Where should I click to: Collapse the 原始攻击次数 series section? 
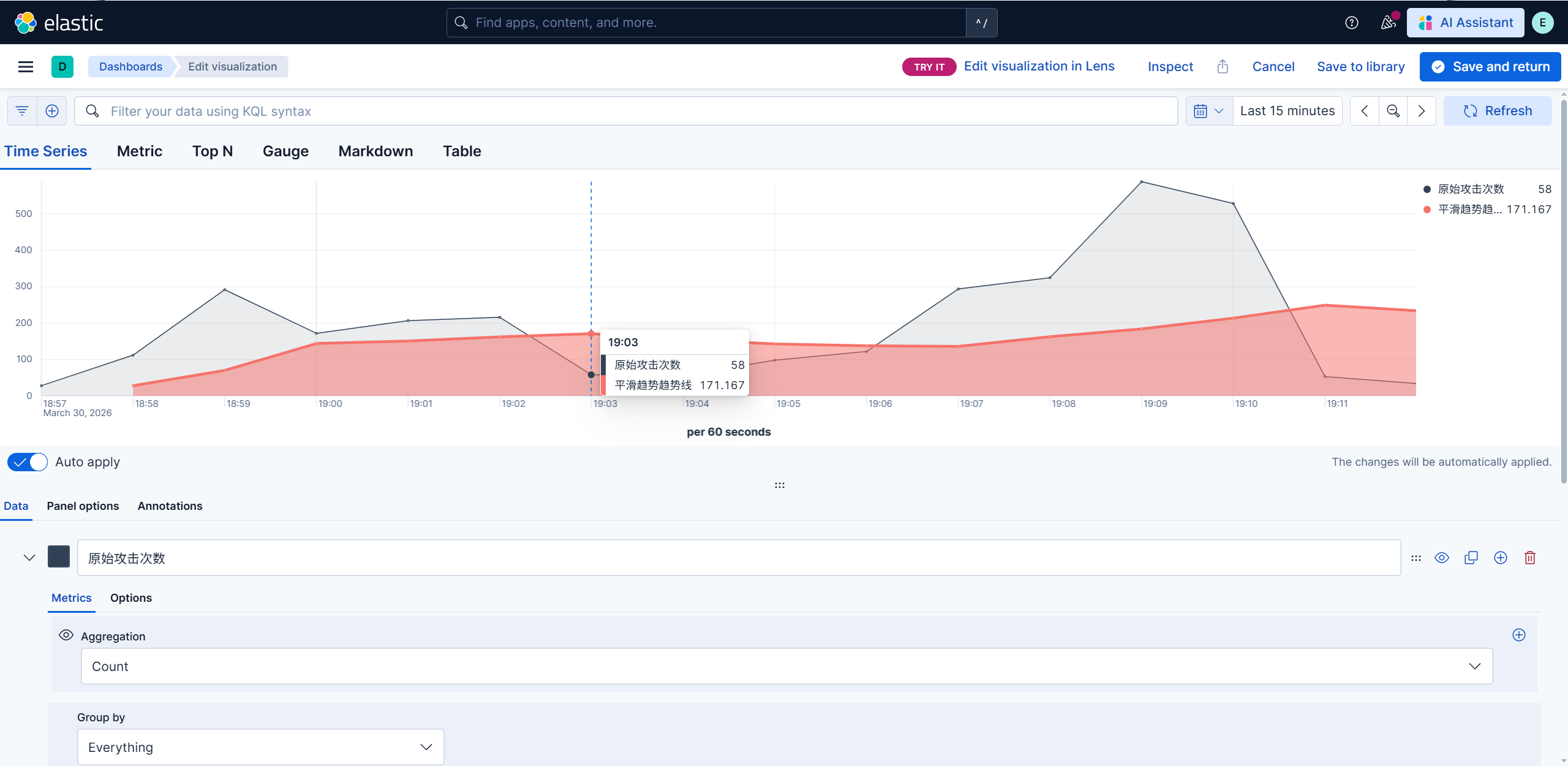(29, 558)
